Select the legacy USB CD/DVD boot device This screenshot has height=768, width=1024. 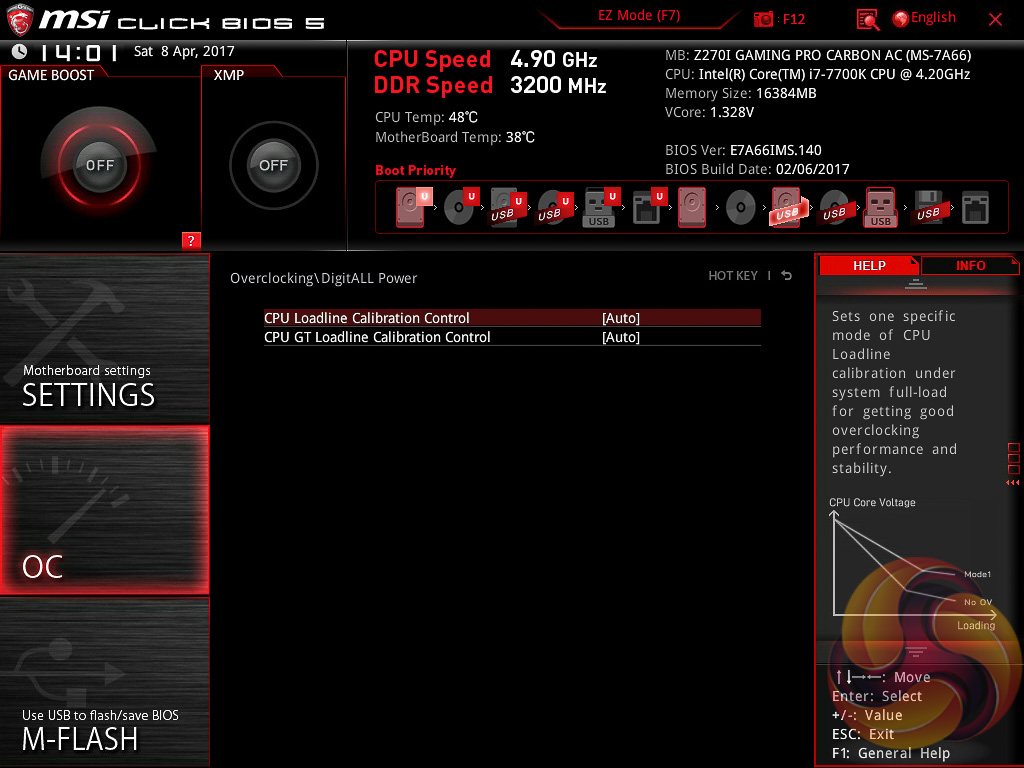[835, 207]
